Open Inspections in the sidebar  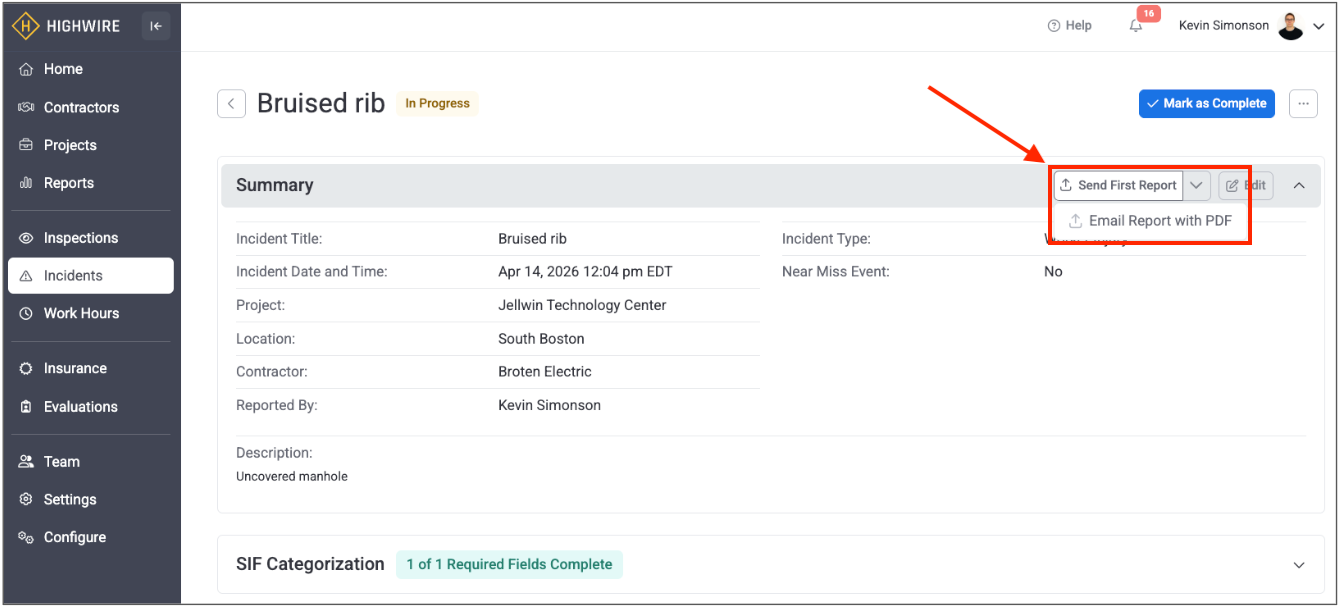pyautogui.click(x=80, y=238)
